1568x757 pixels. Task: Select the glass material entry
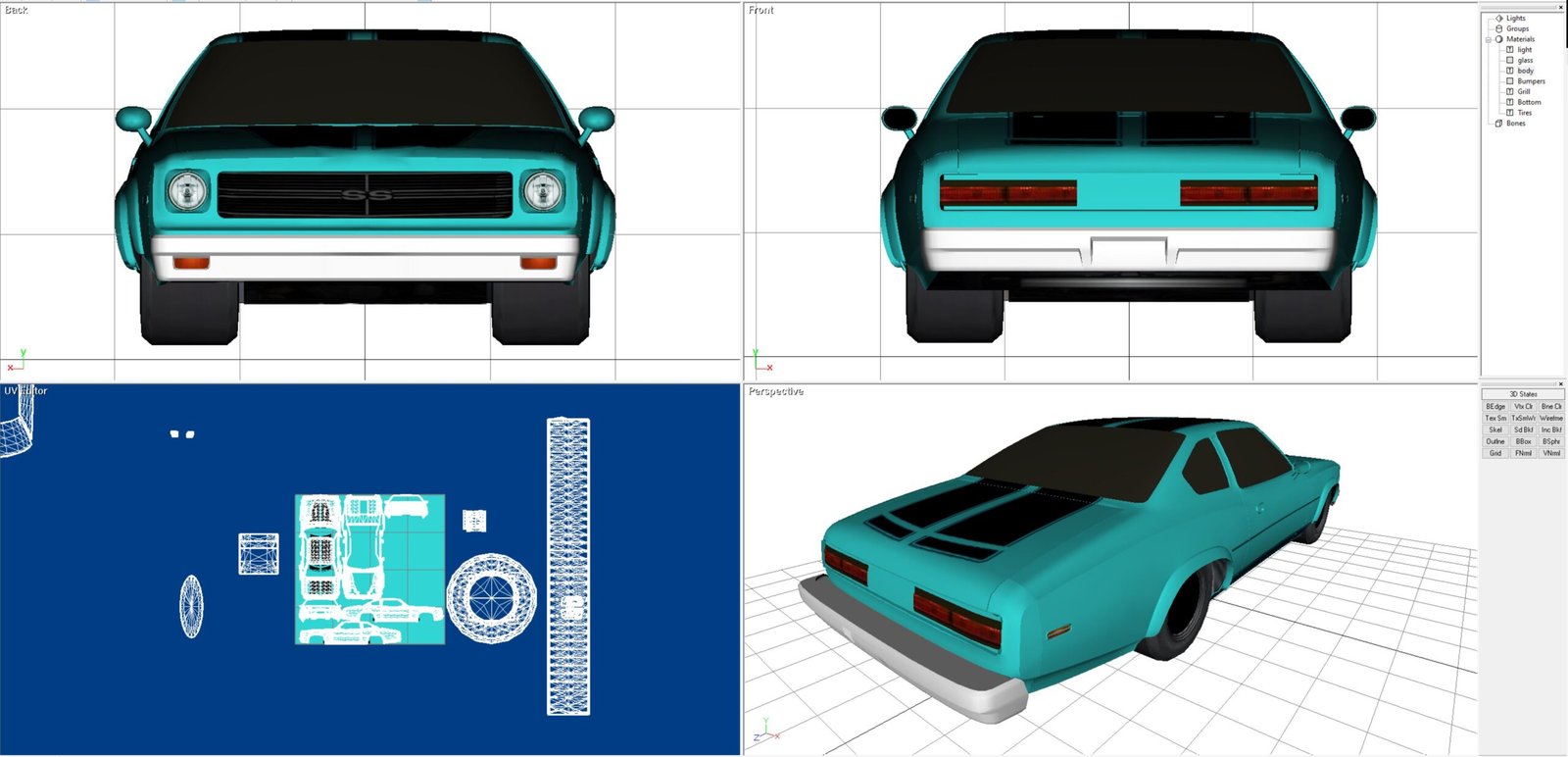1525,60
